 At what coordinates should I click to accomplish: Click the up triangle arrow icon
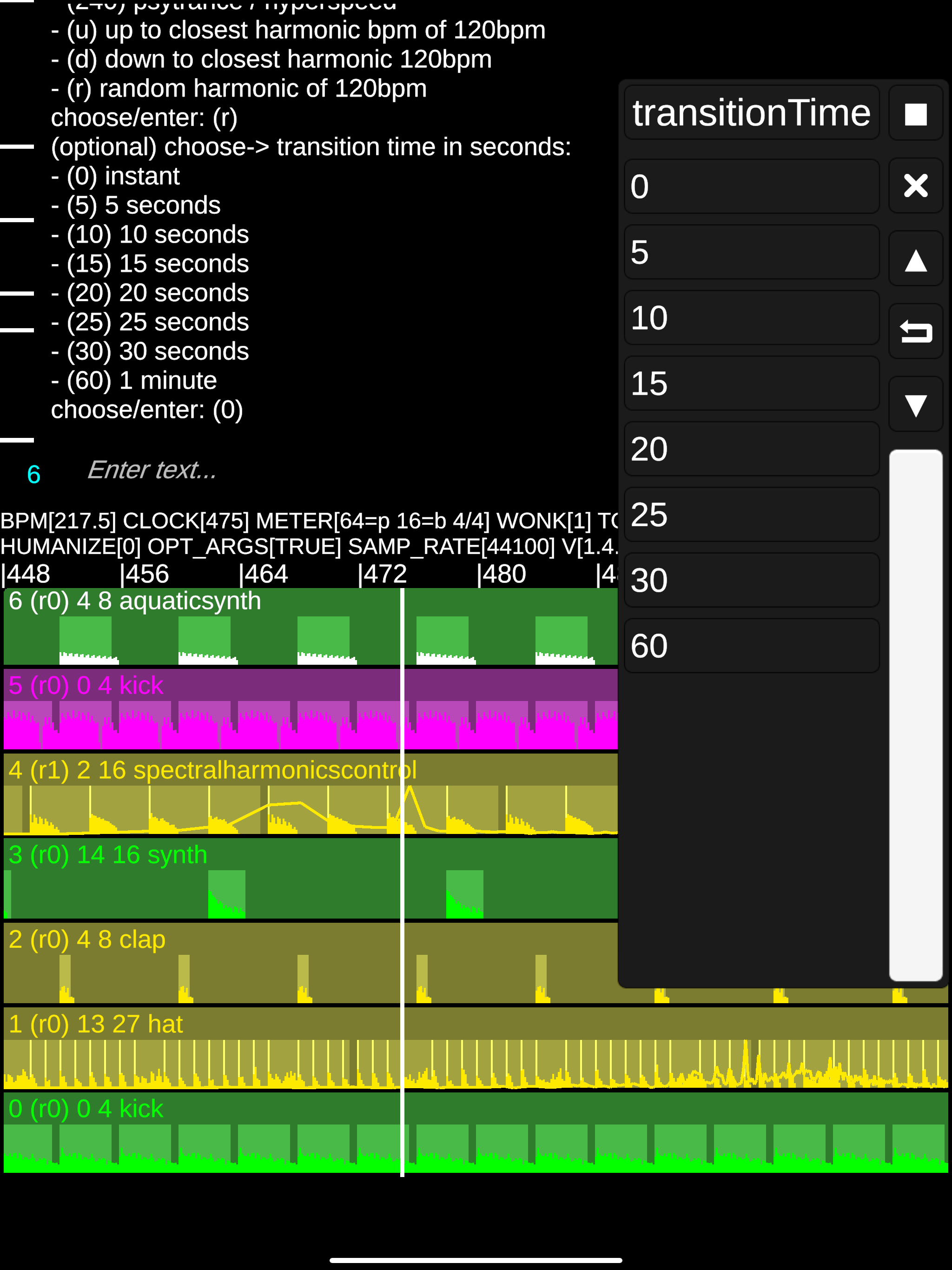click(915, 259)
